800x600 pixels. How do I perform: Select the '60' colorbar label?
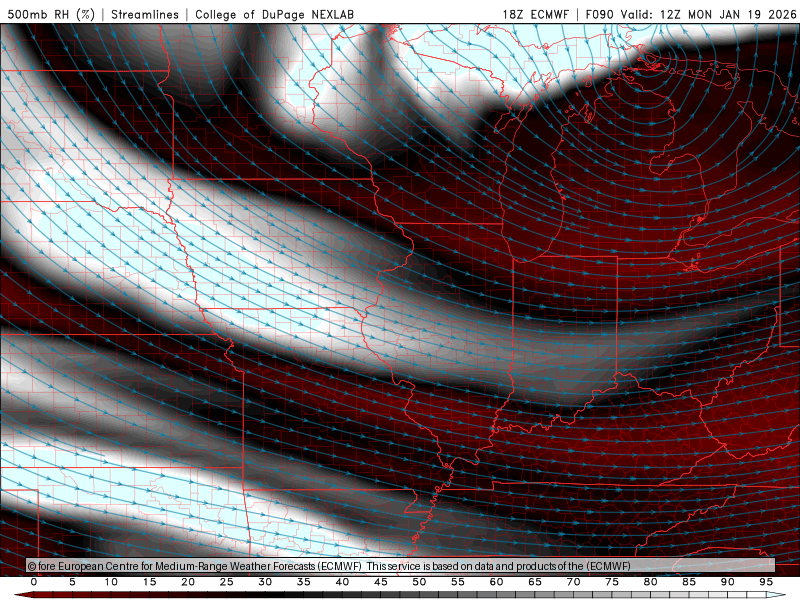point(496,582)
